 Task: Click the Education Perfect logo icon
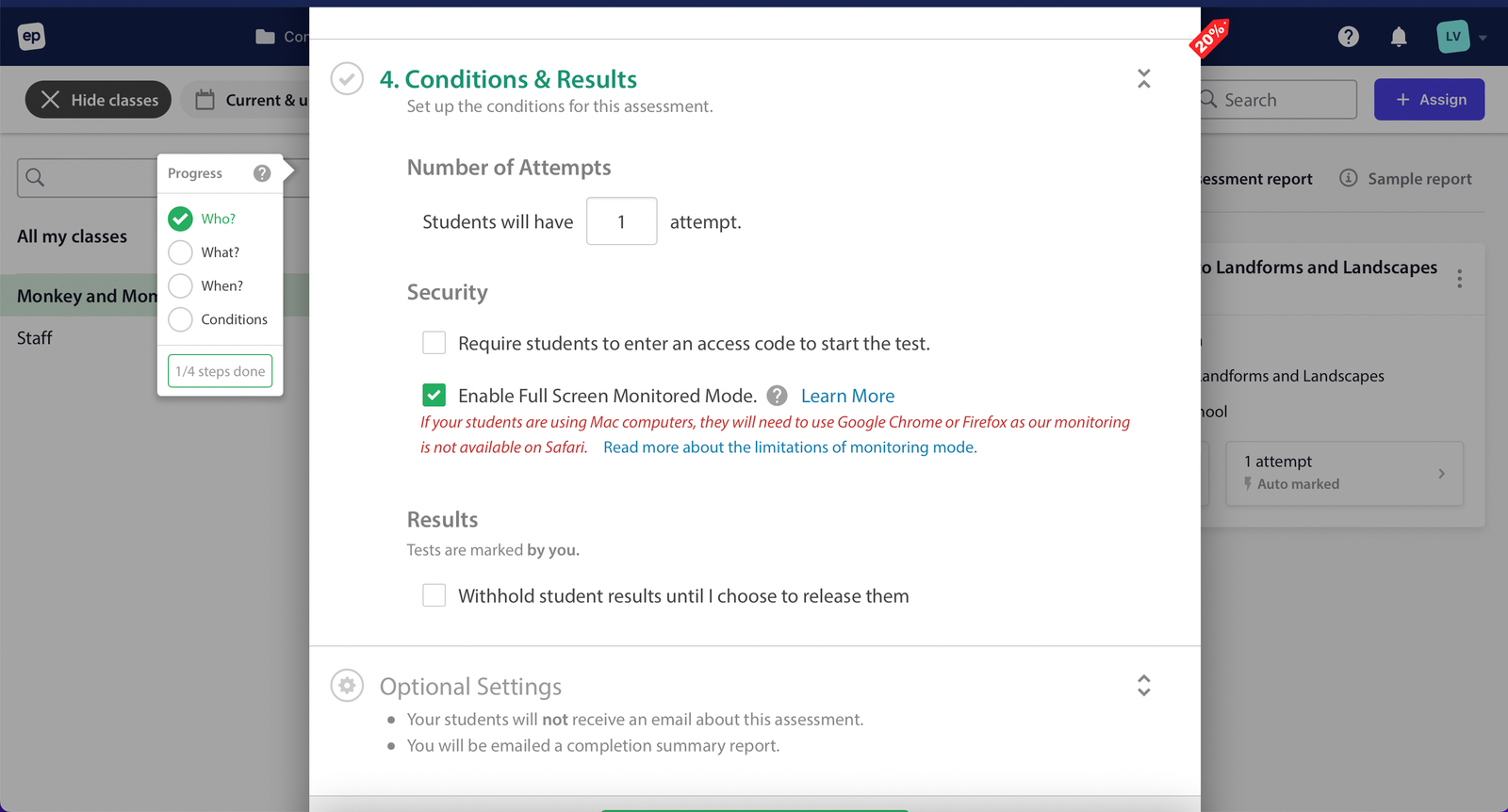tap(31, 37)
